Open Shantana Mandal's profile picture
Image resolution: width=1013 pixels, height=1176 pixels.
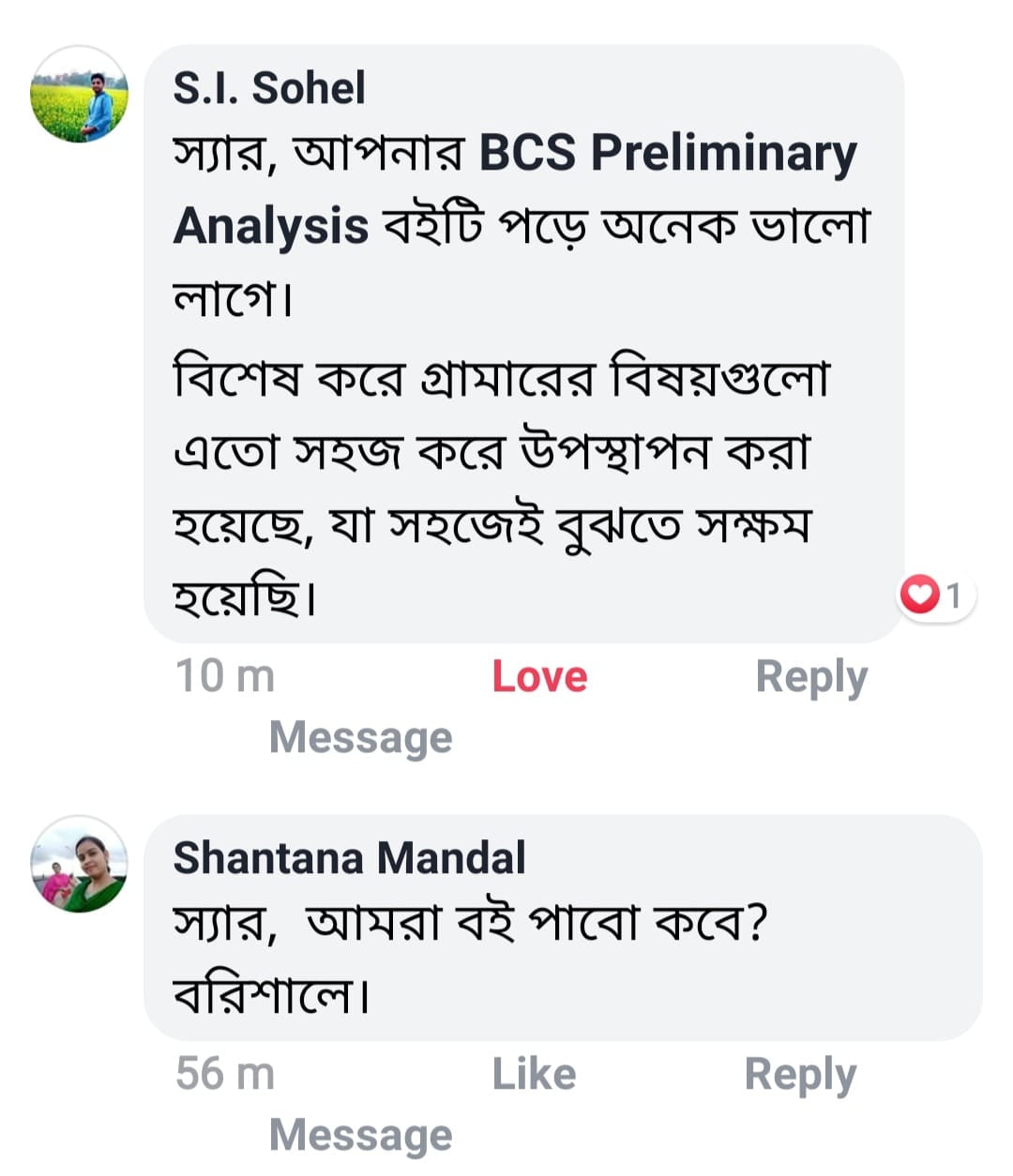[79, 865]
